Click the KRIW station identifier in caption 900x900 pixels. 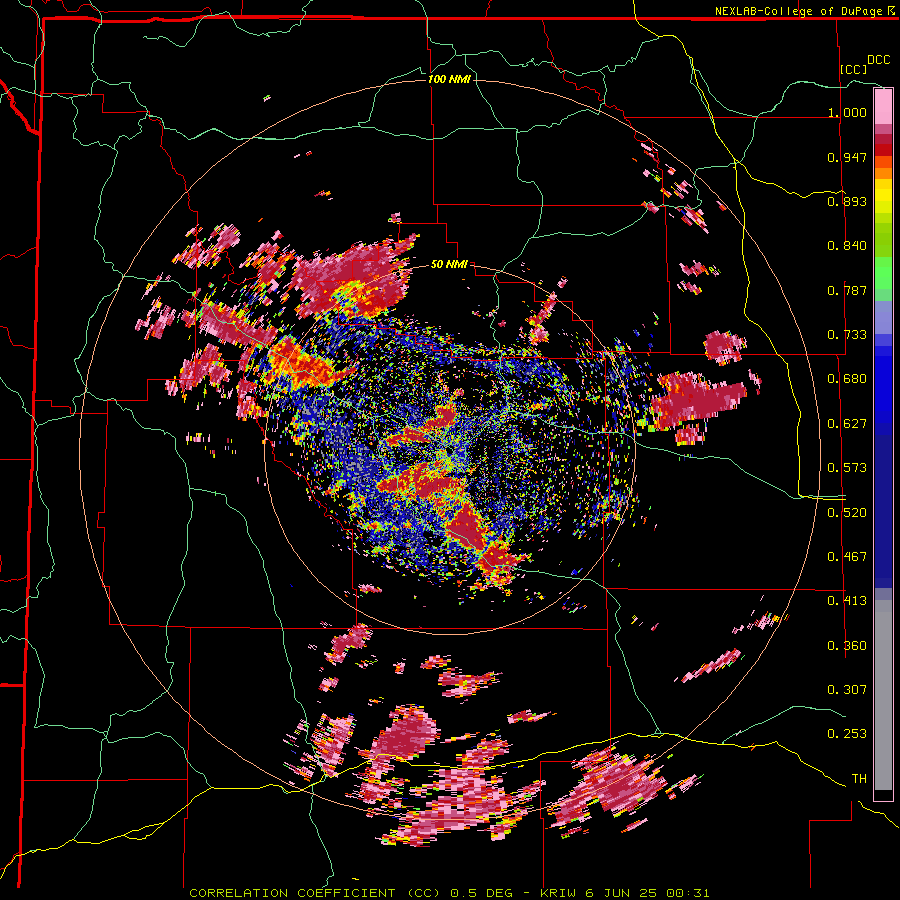coord(560,893)
